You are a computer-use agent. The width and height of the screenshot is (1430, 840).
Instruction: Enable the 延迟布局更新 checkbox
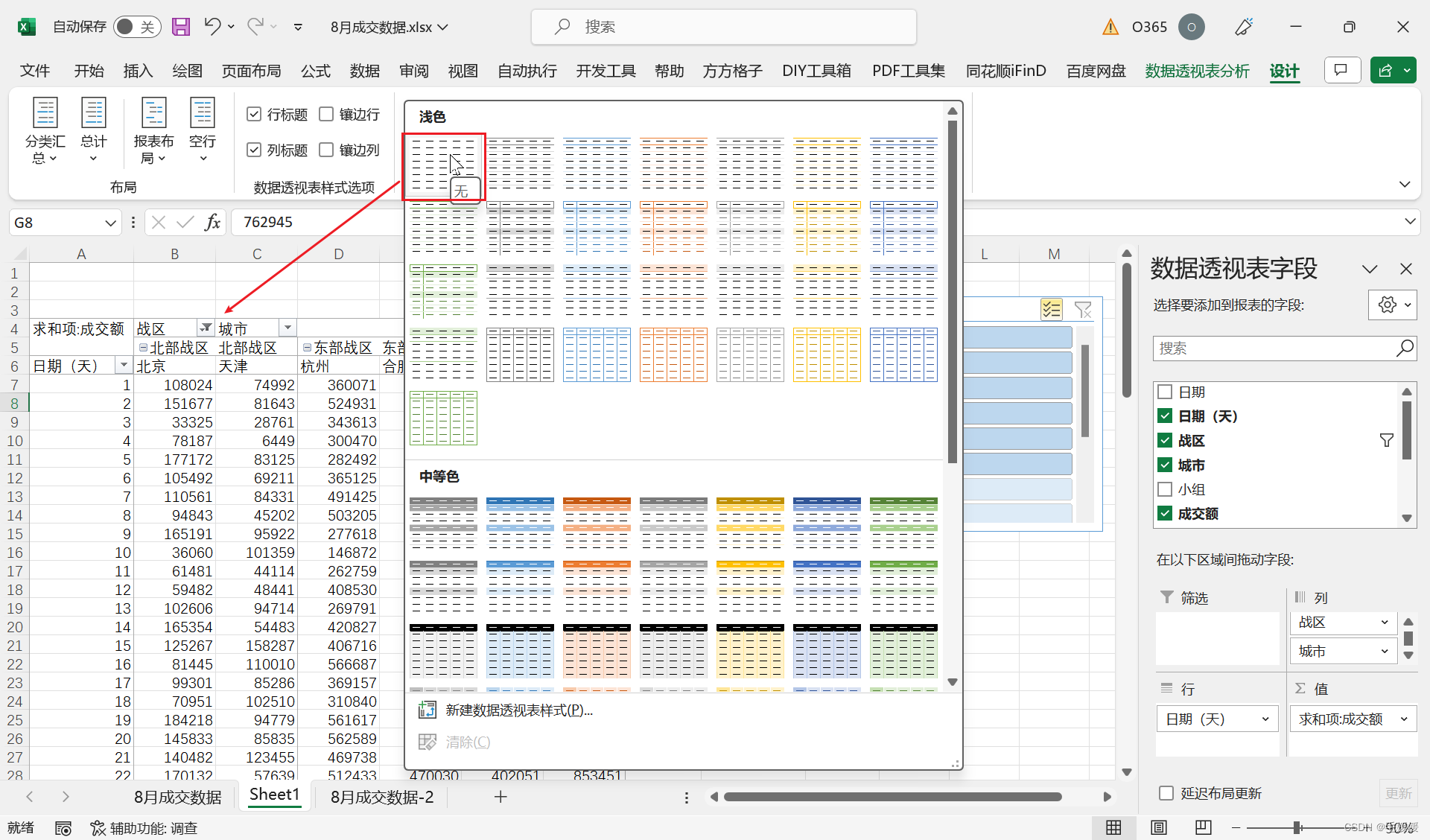click(x=1166, y=793)
